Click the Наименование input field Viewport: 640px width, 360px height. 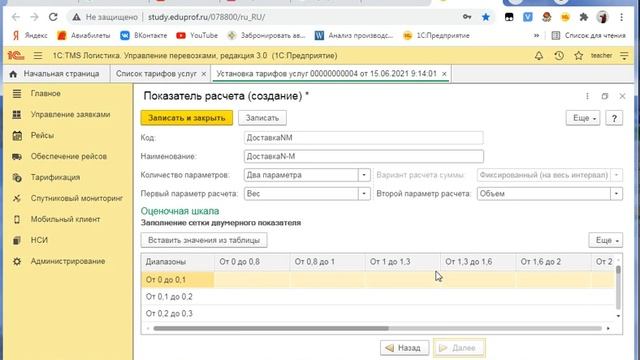(x=364, y=156)
